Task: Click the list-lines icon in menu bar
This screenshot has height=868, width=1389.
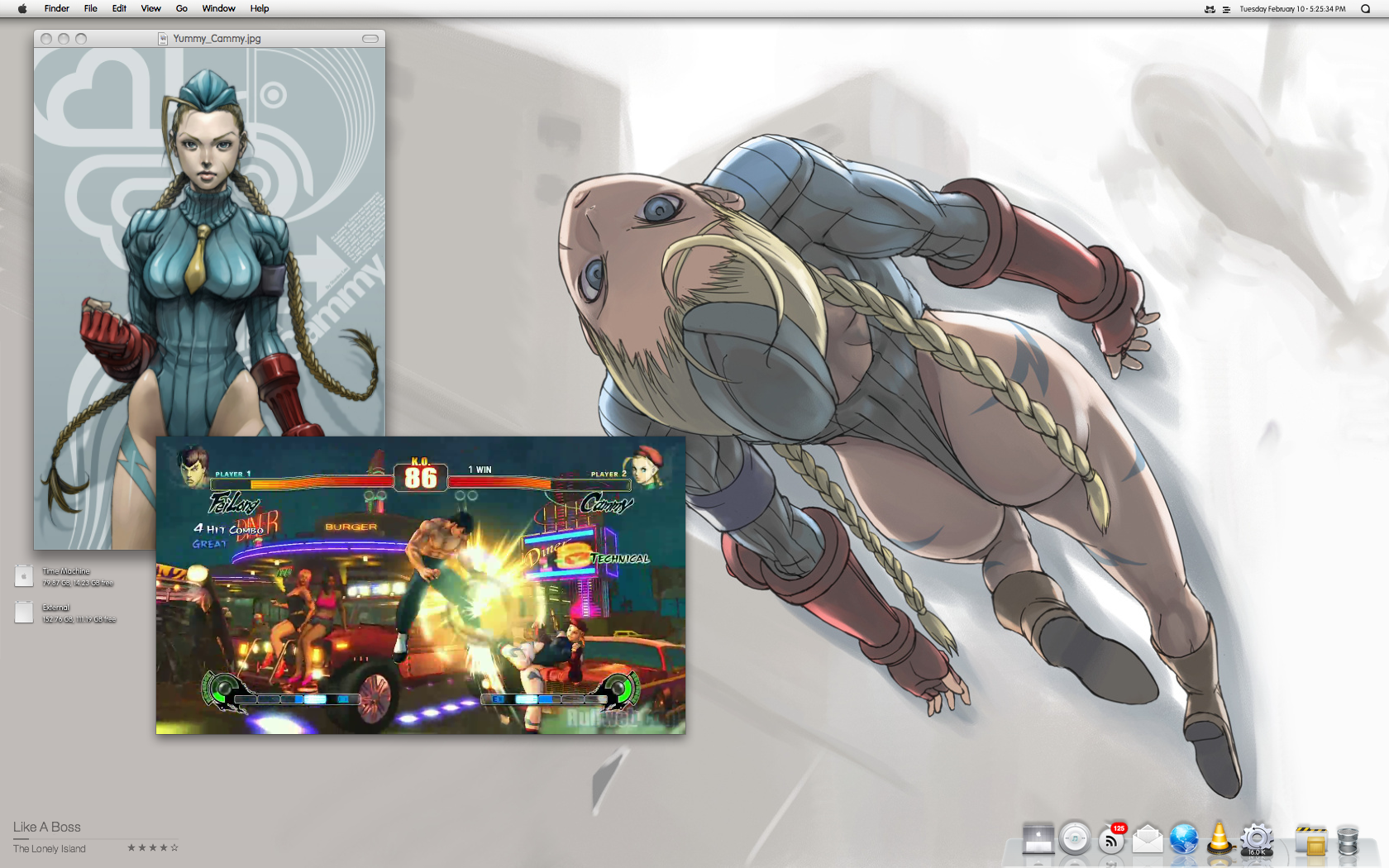Action: (1226, 9)
